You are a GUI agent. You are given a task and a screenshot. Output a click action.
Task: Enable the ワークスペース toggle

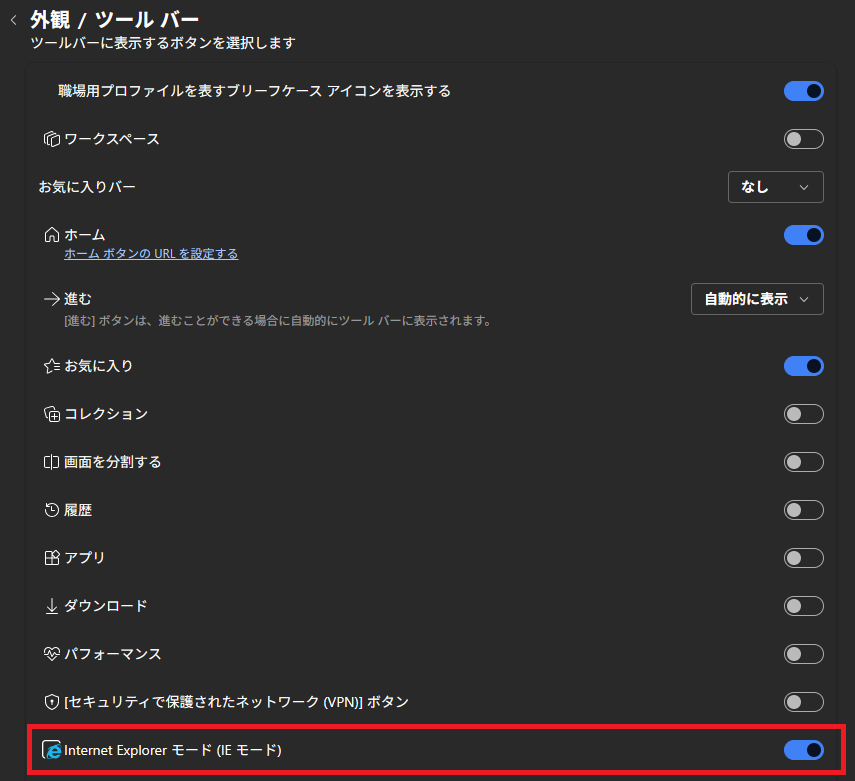point(804,139)
